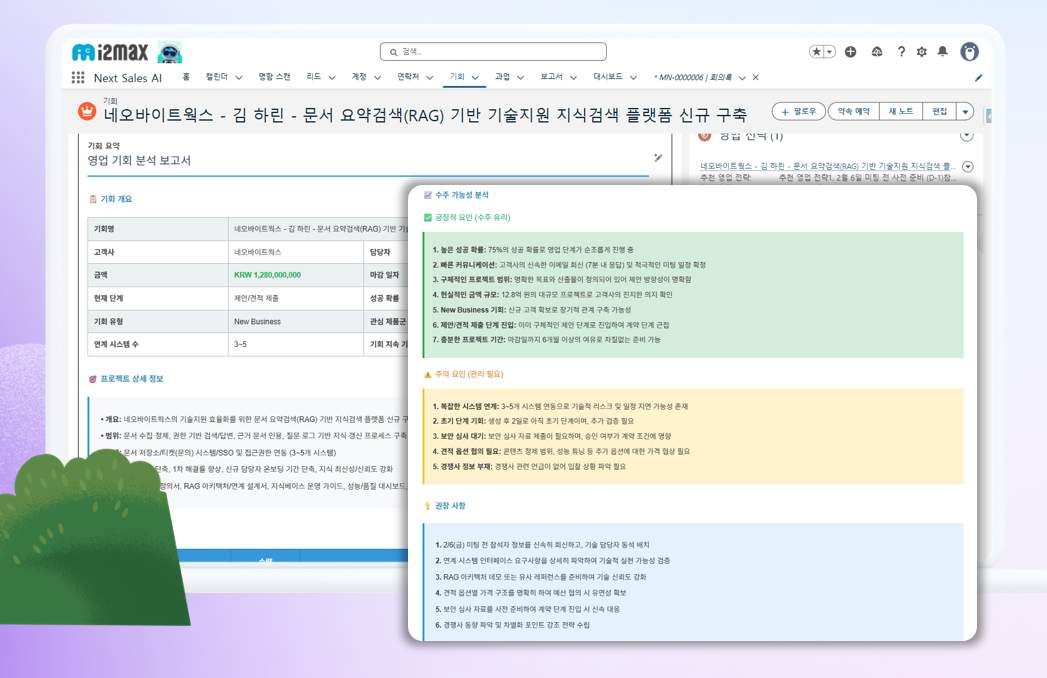Click the 긍정적 요인 checkmark icon
This screenshot has height=678, width=1047.
pyautogui.click(x=428, y=217)
